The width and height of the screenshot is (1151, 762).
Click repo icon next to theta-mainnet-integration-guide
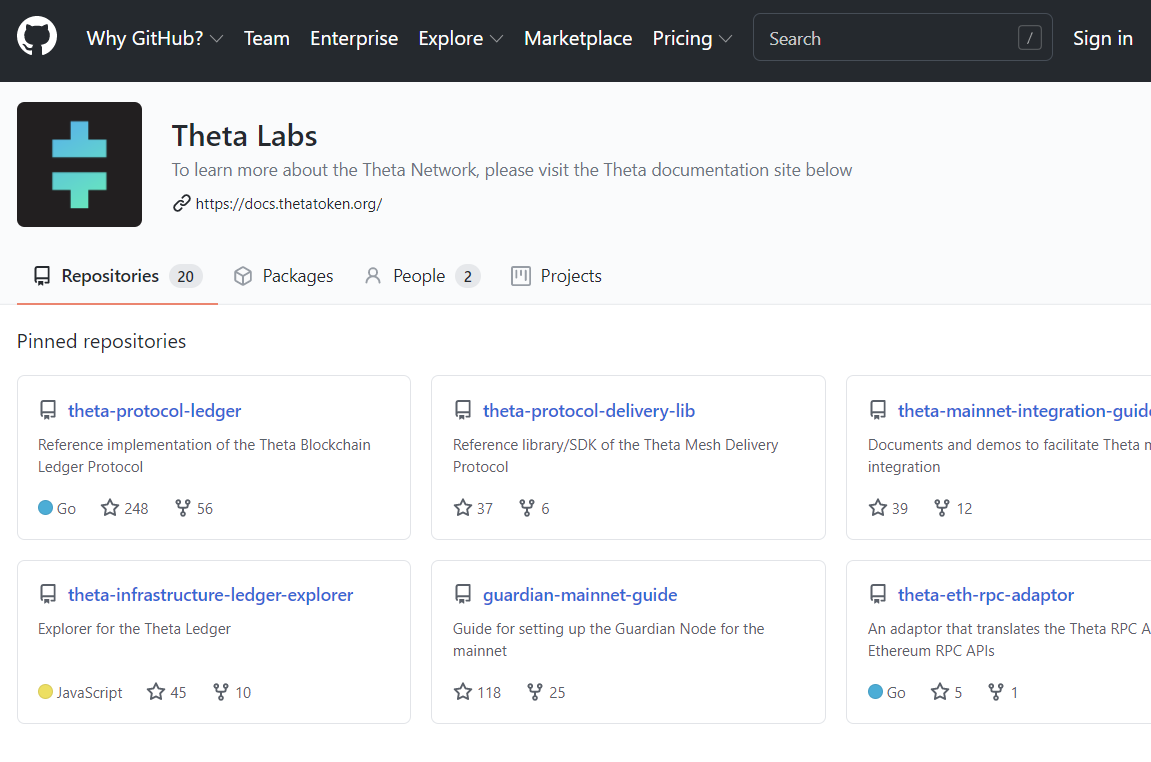[877, 410]
